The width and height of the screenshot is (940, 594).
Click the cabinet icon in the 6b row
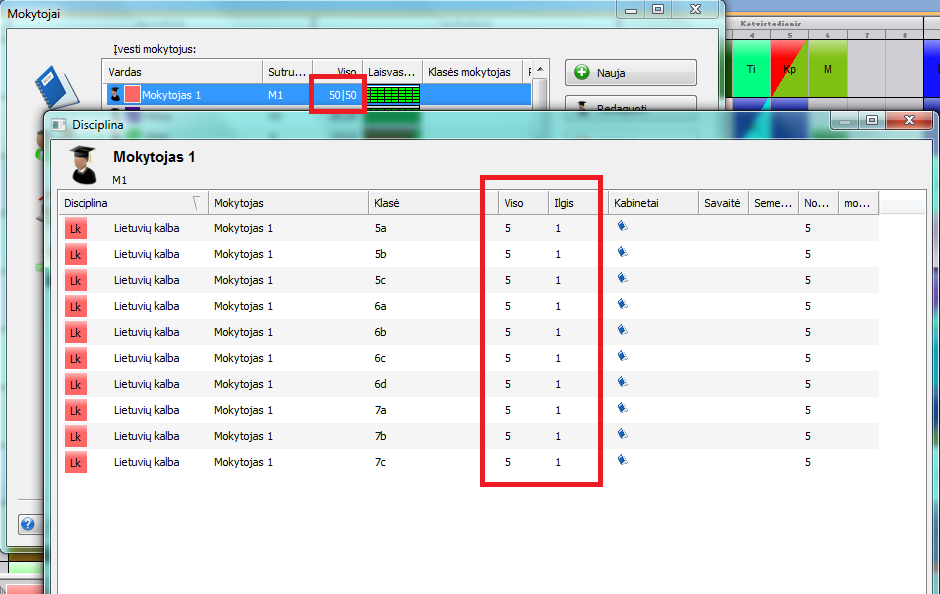622,331
